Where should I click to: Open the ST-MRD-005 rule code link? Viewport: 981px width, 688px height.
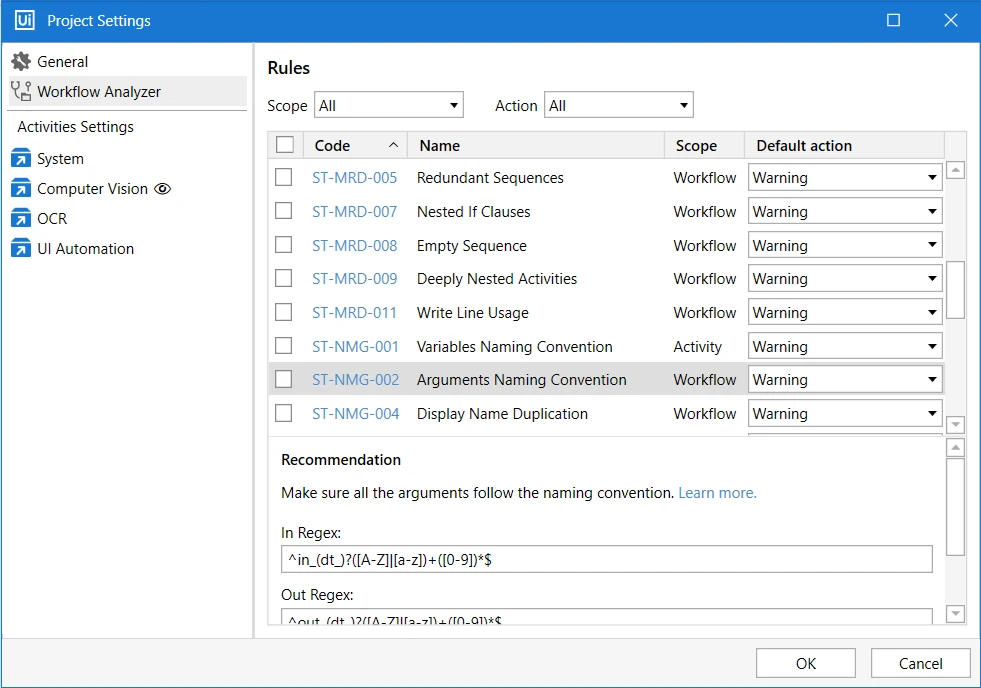tap(355, 178)
